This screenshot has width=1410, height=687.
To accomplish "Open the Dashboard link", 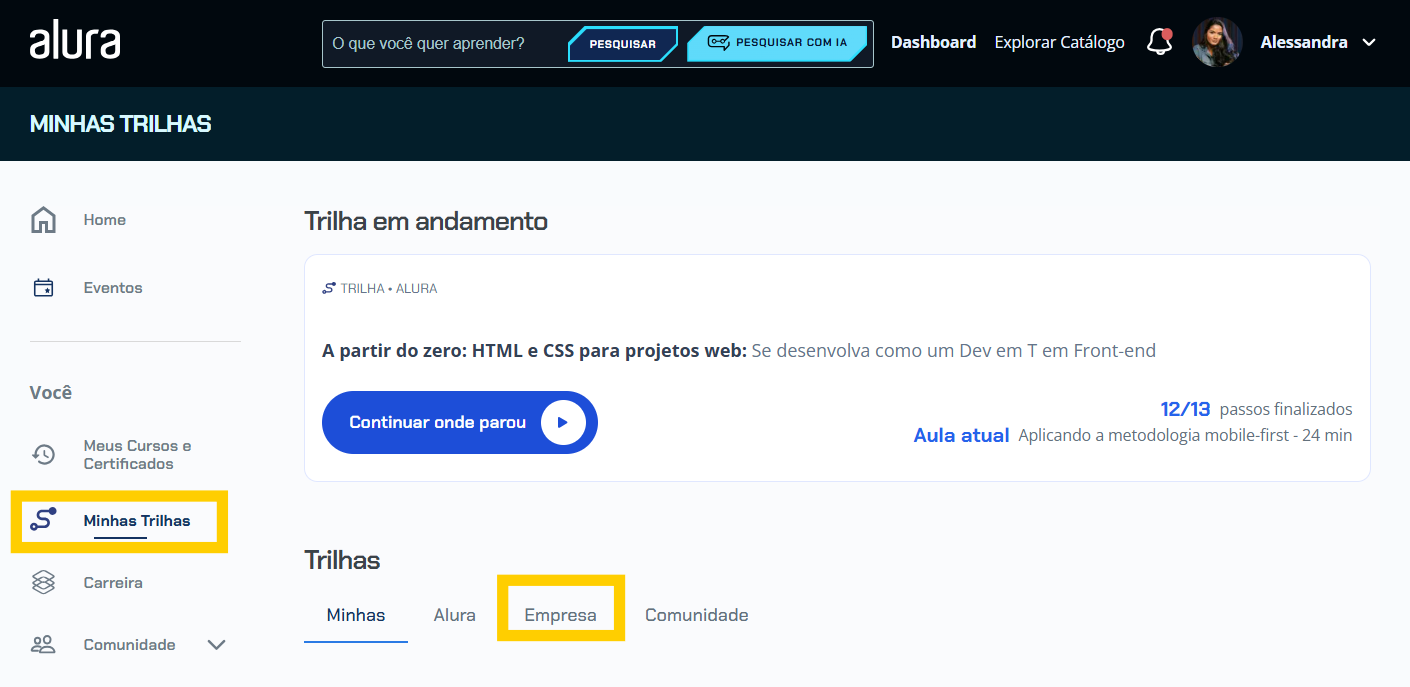I will [933, 42].
